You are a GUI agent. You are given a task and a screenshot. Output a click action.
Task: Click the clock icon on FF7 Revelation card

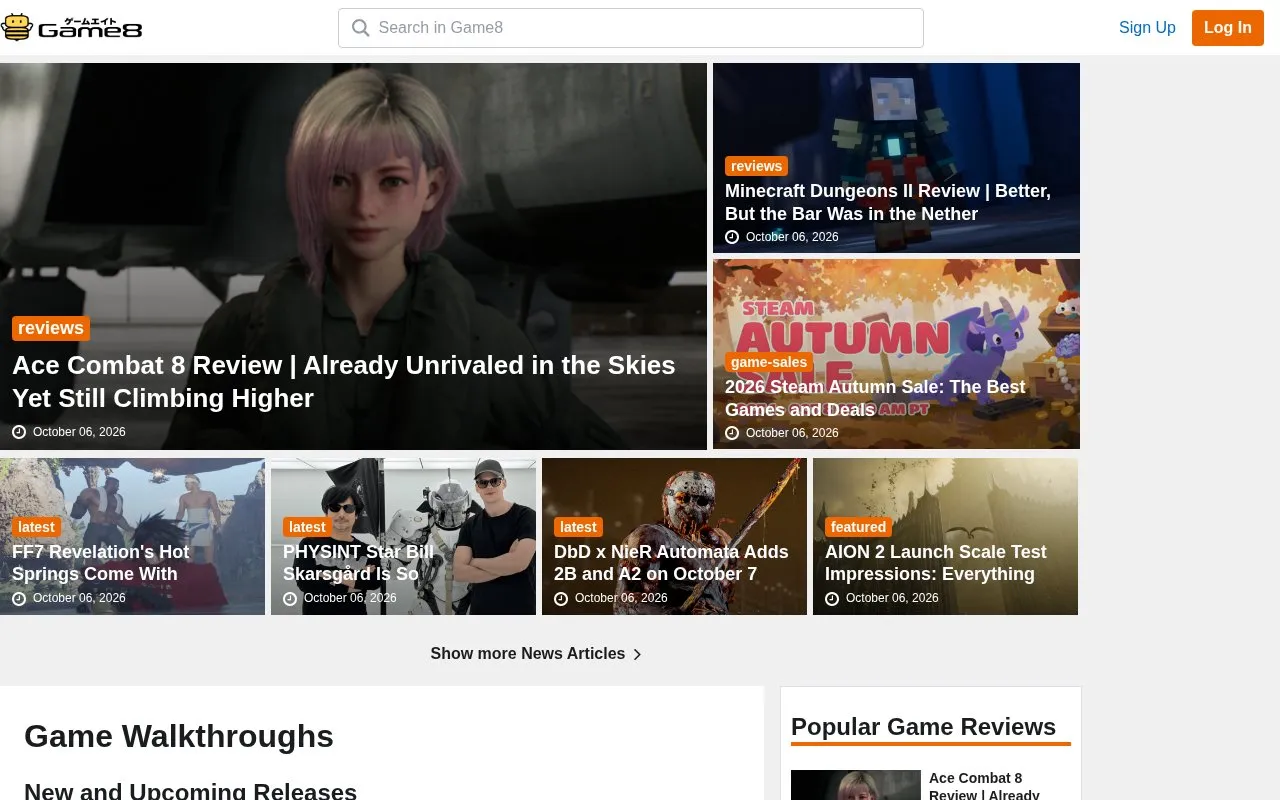pyautogui.click(x=19, y=598)
